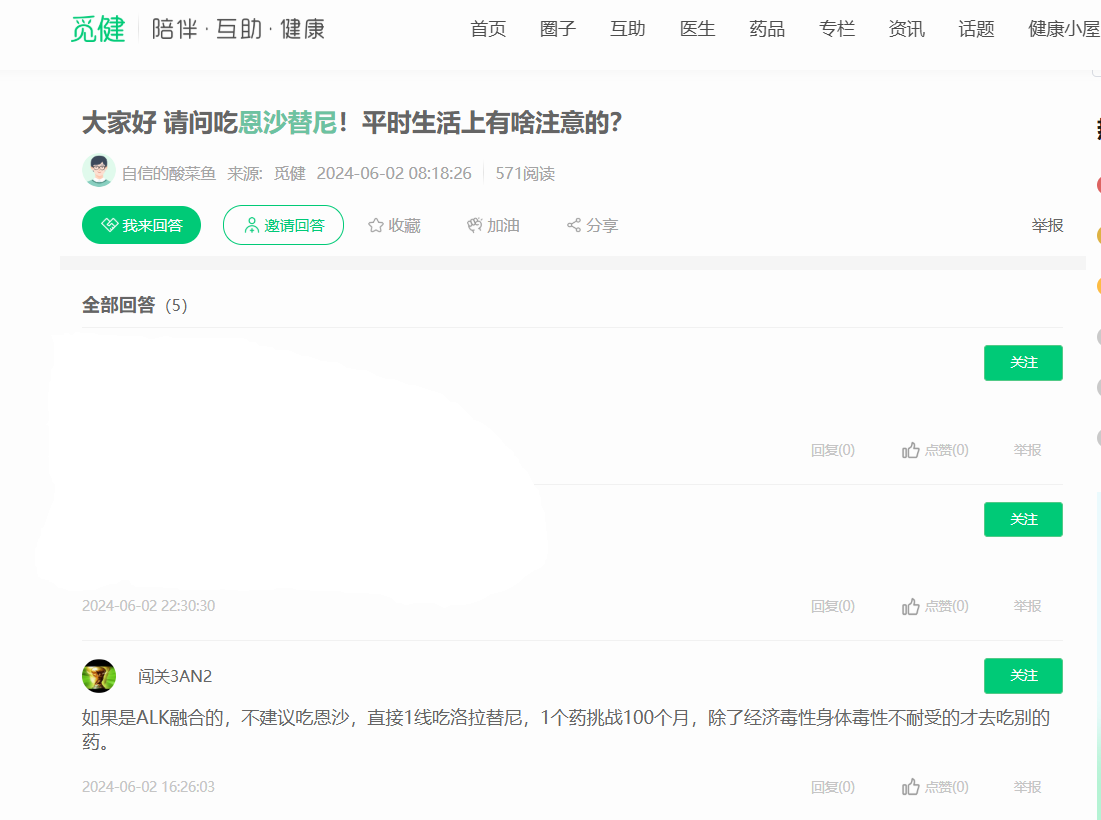Report the question using 举报

tap(1047, 226)
